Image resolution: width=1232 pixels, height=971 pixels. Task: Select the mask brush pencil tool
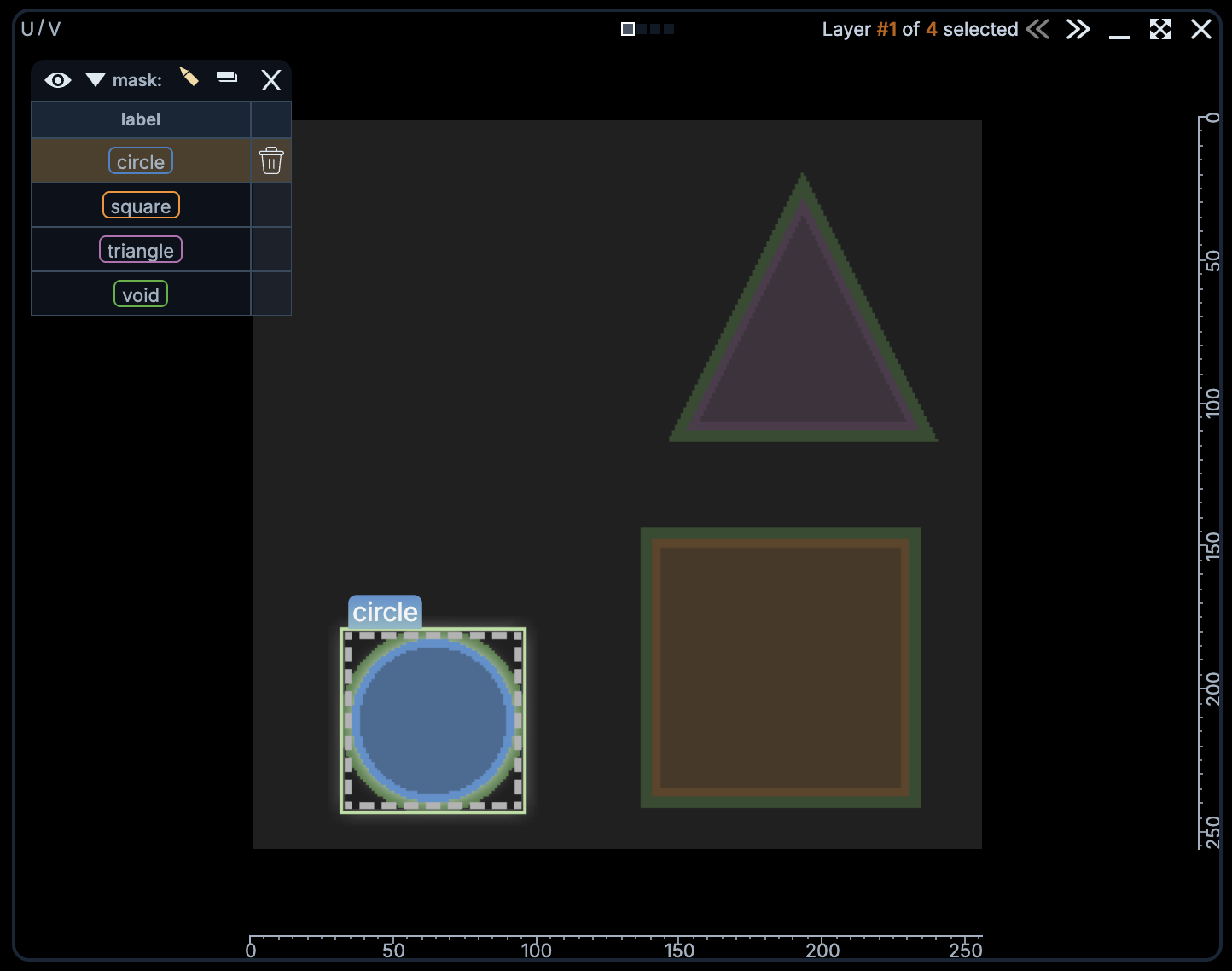pos(189,78)
